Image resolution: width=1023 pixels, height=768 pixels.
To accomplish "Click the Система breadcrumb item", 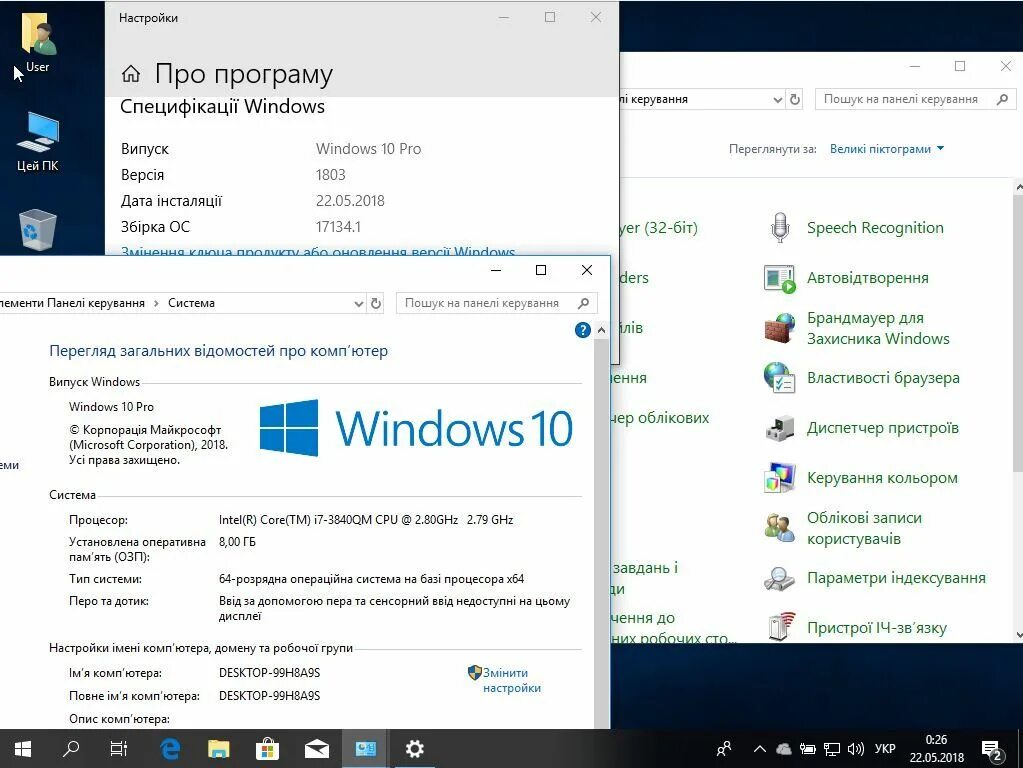I will [x=191, y=303].
